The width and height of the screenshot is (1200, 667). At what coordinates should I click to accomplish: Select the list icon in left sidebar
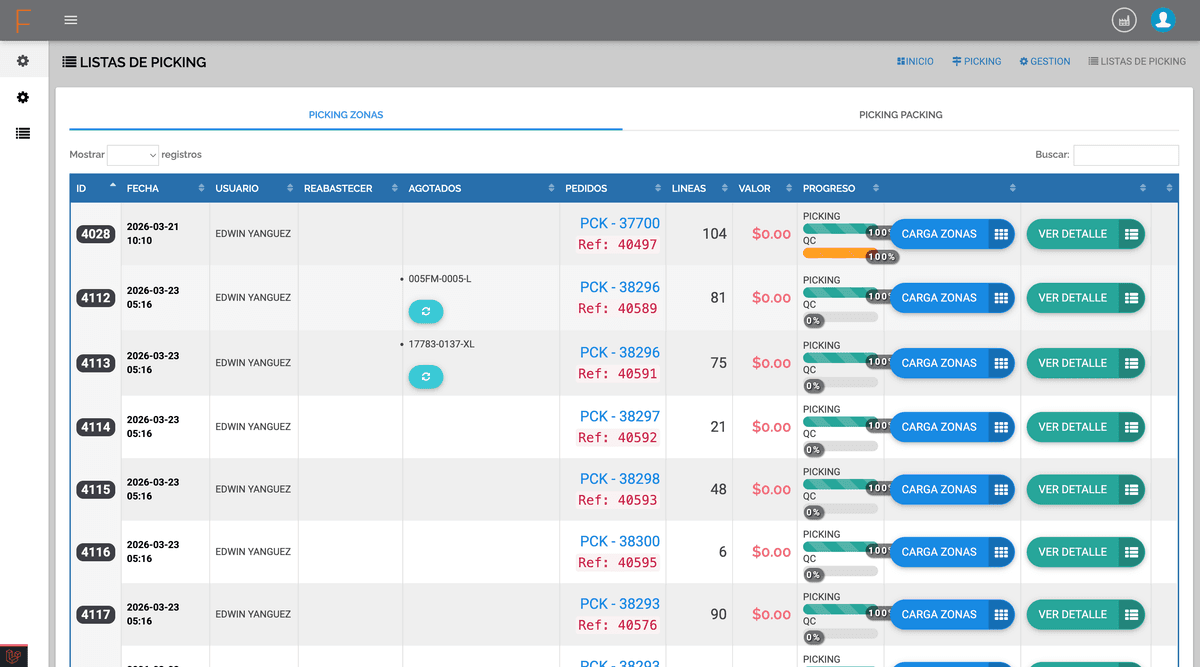point(23,133)
